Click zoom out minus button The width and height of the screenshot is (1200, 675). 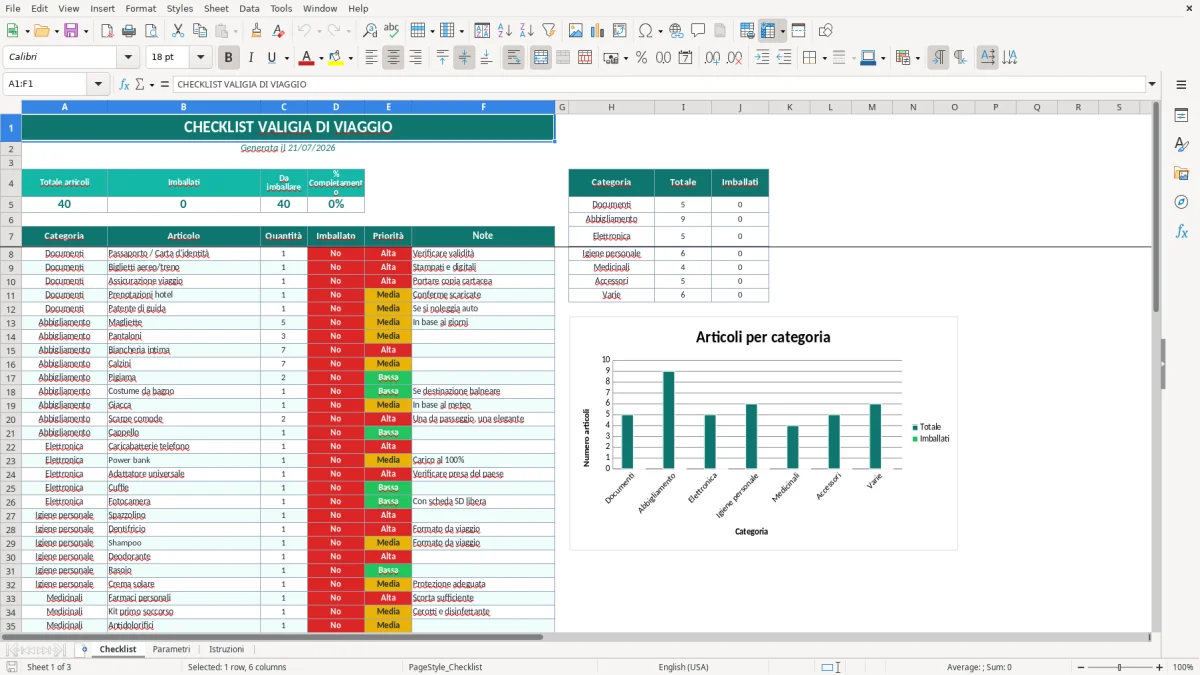[1080, 667]
